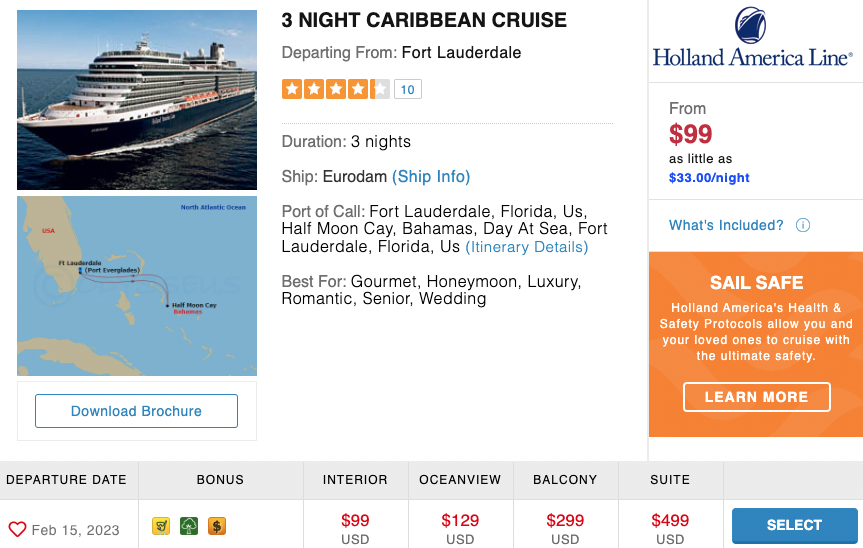863x548 pixels.
Task: Open the Eurodam ship photo
Action: click(137, 100)
